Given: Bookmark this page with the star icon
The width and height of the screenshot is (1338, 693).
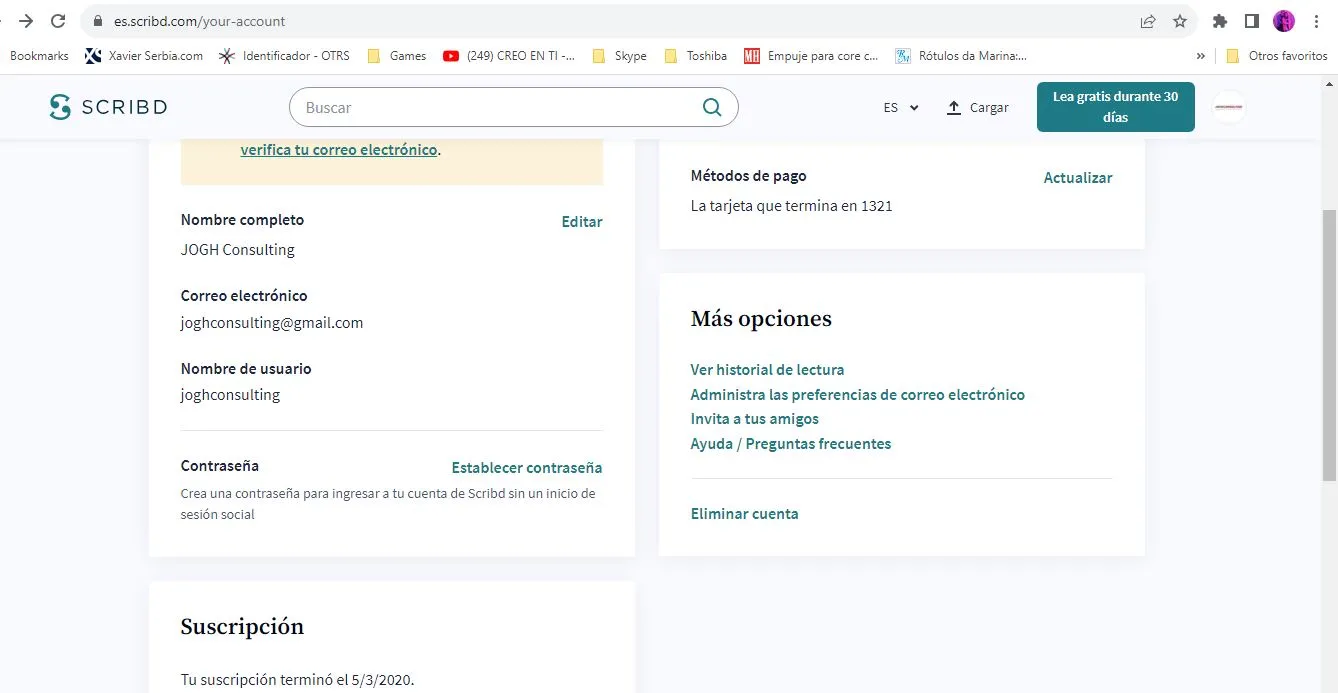Looking at the screenshot, I should pos(1180,21).
